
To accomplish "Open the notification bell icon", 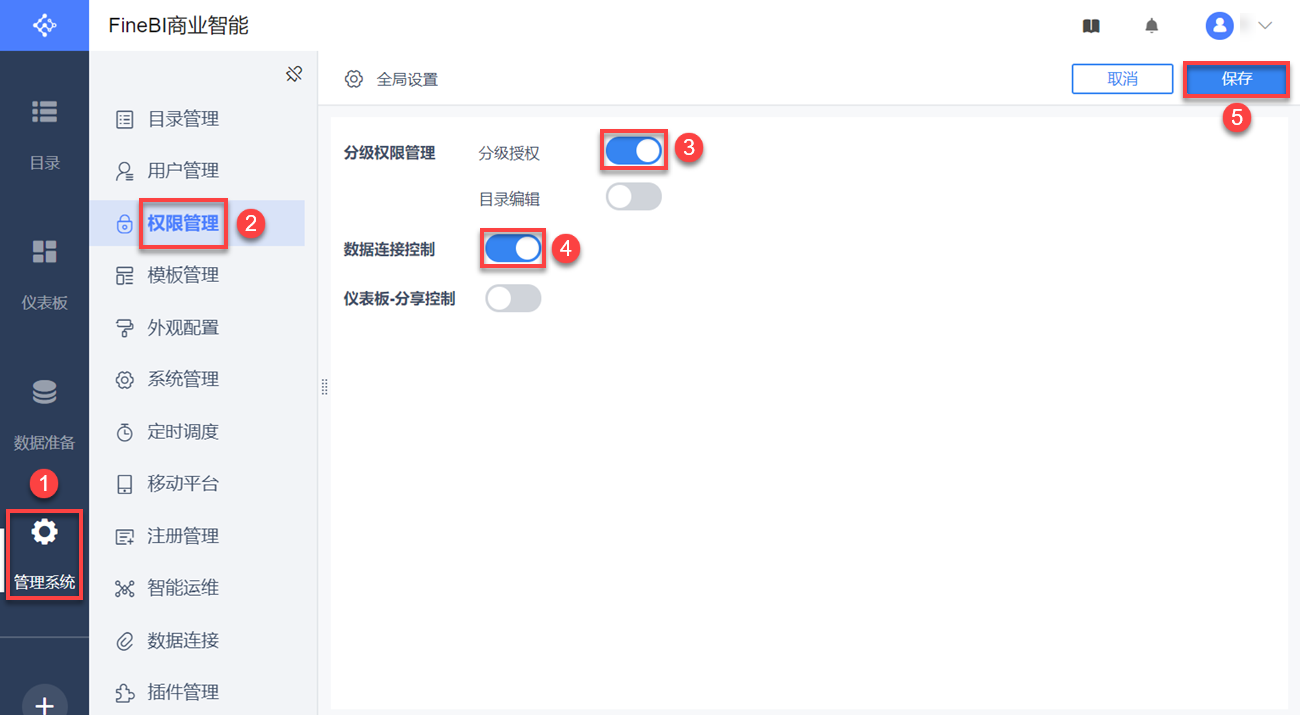I will click(1152, 26).
